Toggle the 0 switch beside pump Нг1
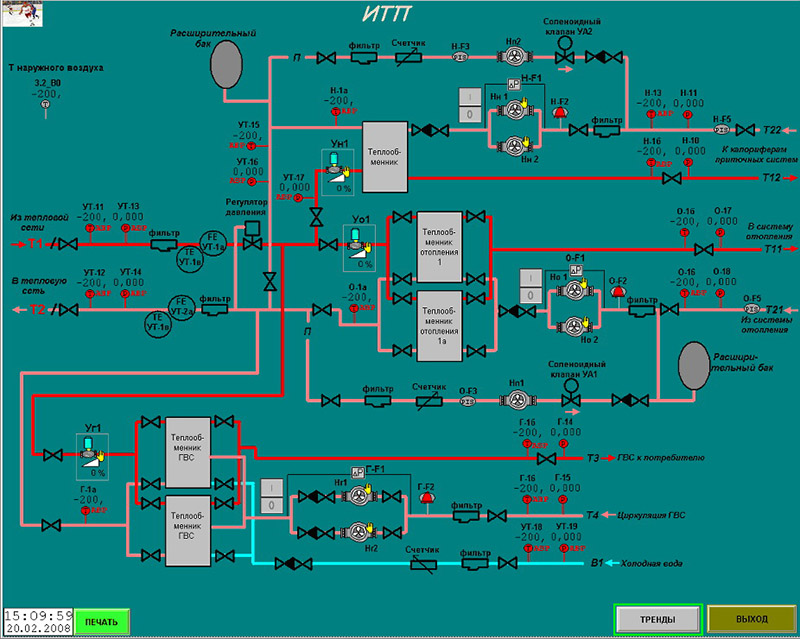This screenshot has height=639, width=800. point(271,505)
